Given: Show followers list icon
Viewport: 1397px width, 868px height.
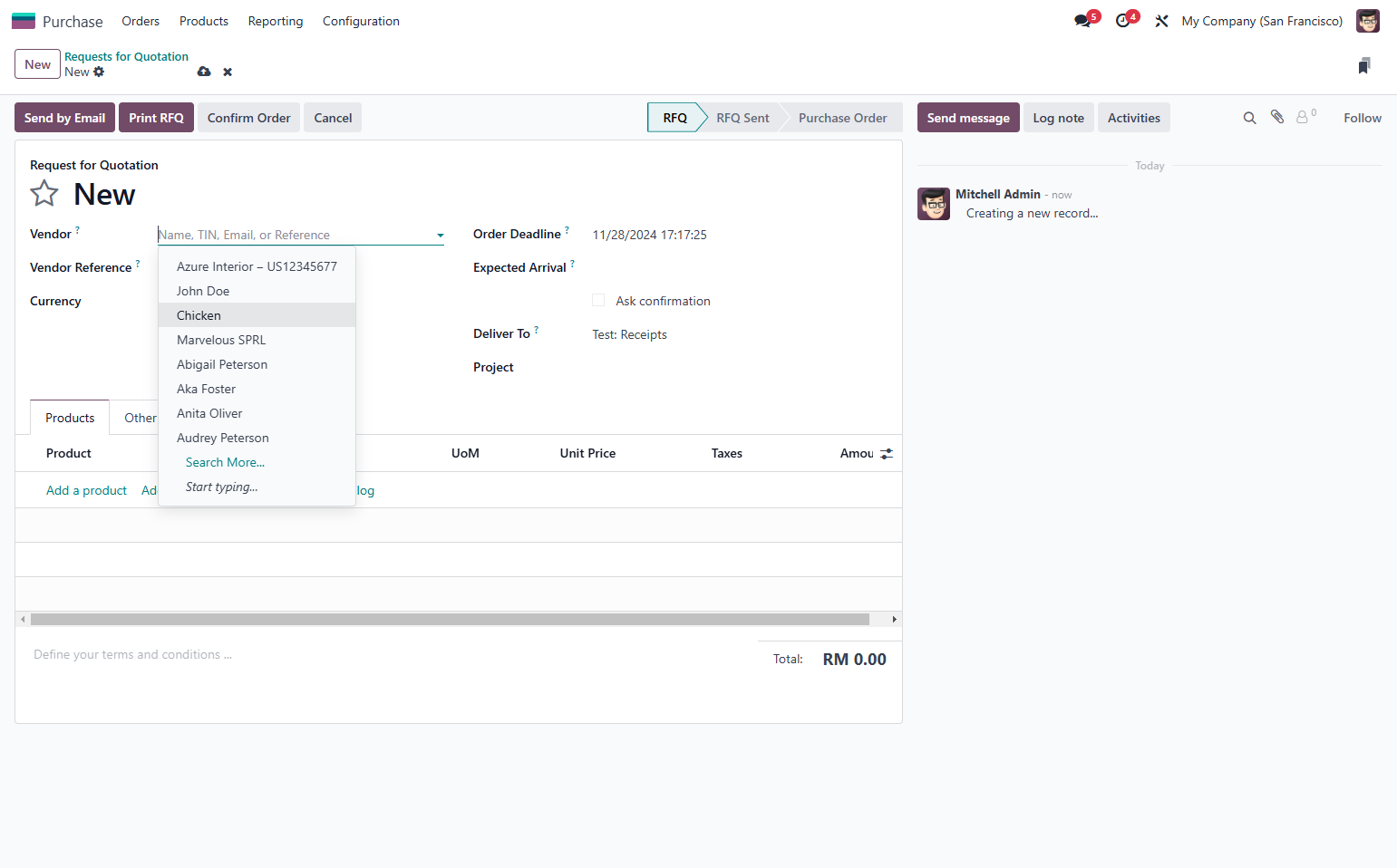Looking at the screenshot, I should 1305,117.
